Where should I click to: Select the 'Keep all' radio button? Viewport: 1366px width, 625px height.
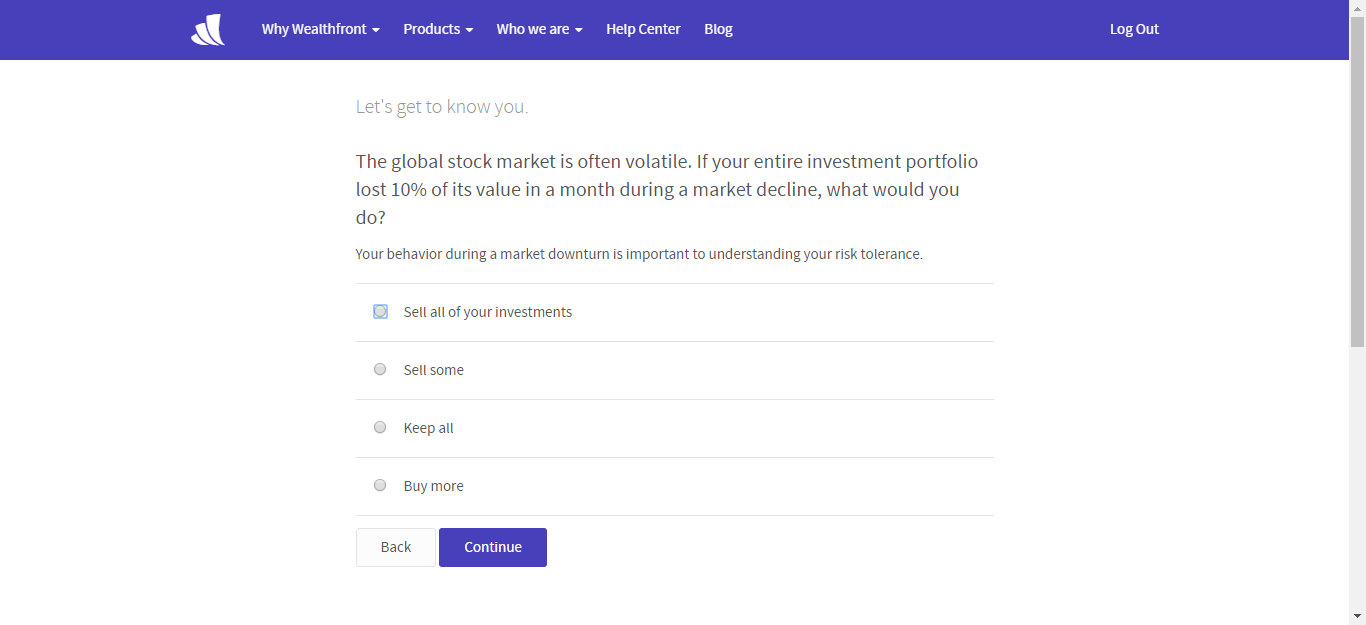pyautogui.click(x=380, y=428)
